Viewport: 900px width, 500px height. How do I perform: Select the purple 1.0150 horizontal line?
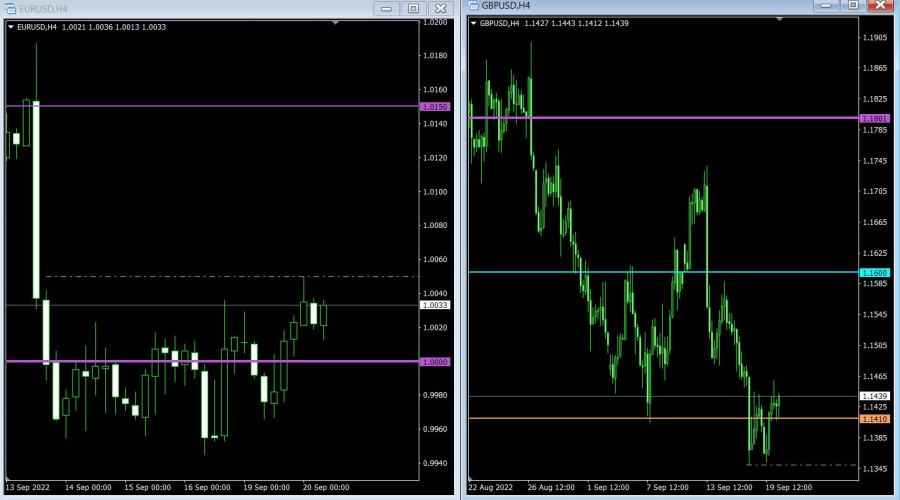coord(200,106)
